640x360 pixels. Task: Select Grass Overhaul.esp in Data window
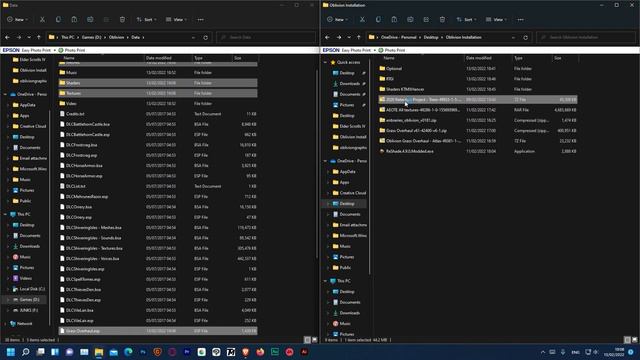158,331
